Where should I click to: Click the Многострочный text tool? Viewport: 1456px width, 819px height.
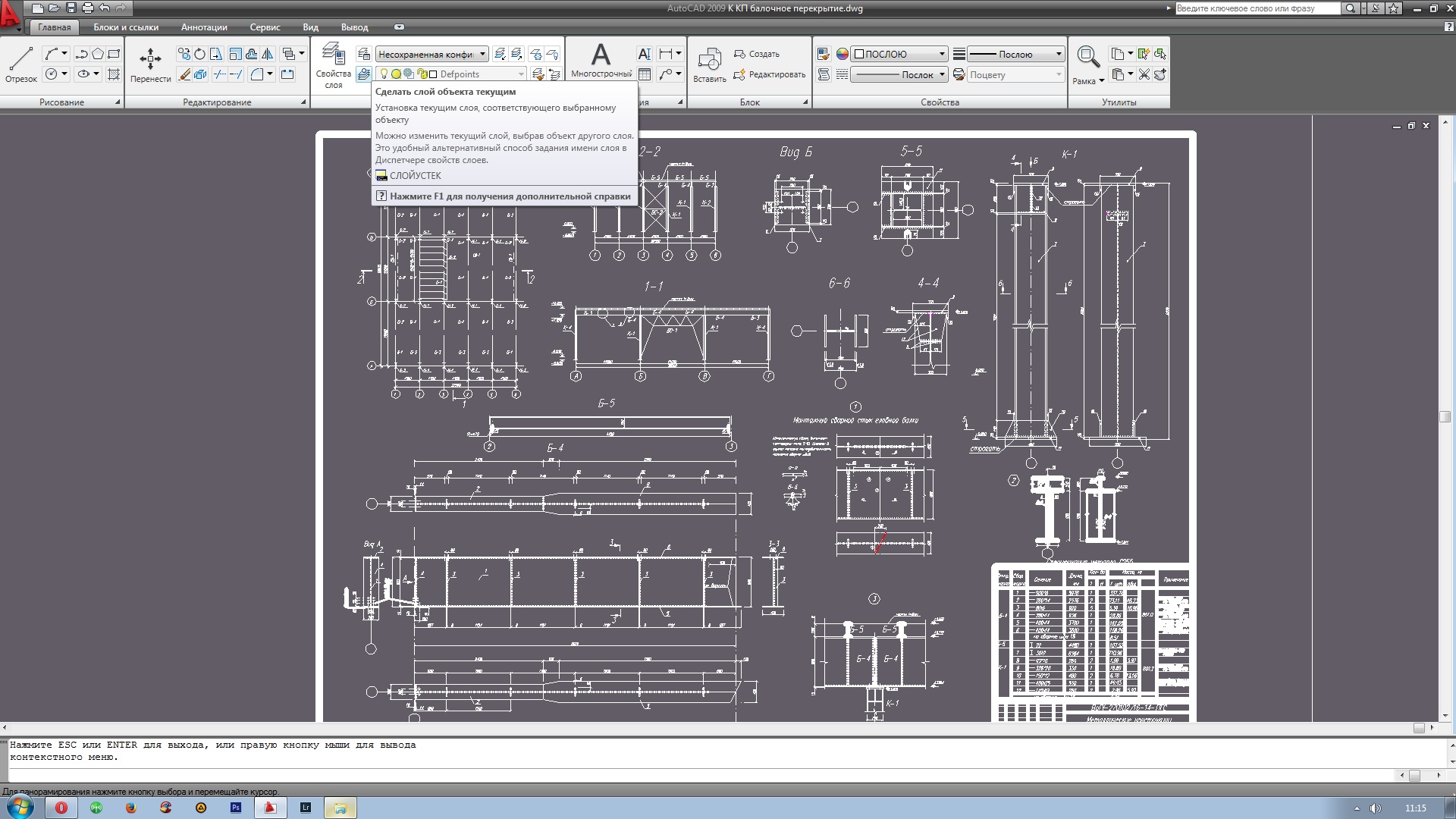point(601,61)
